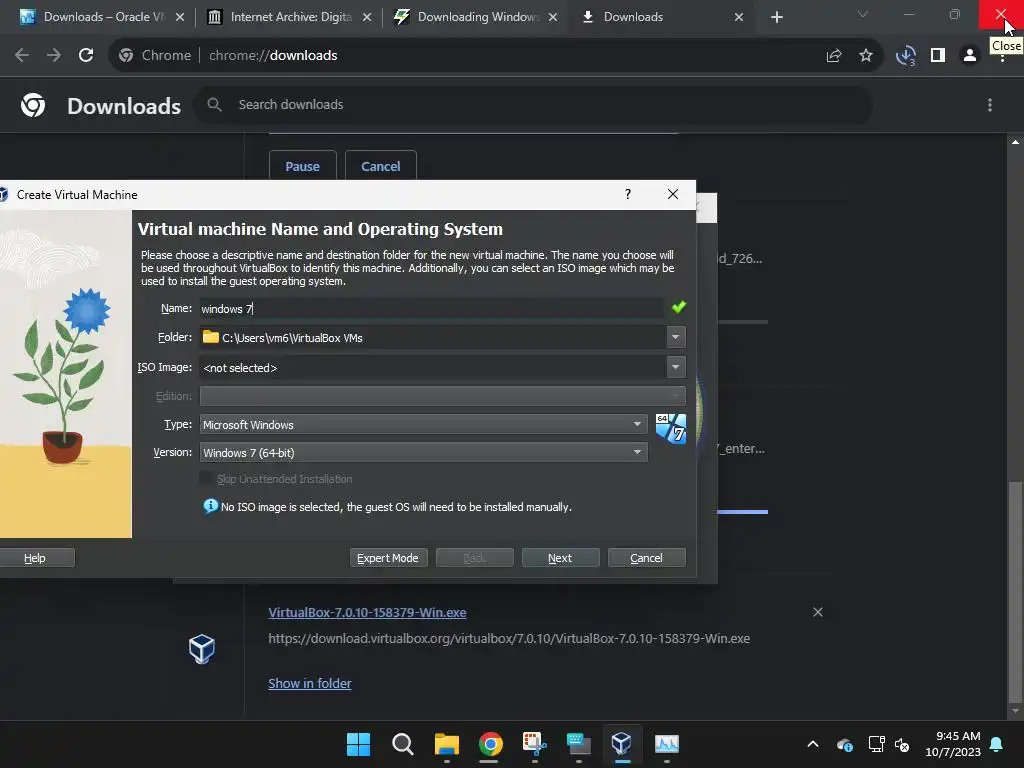Click the Name field containing windows 7

(431, 308)
